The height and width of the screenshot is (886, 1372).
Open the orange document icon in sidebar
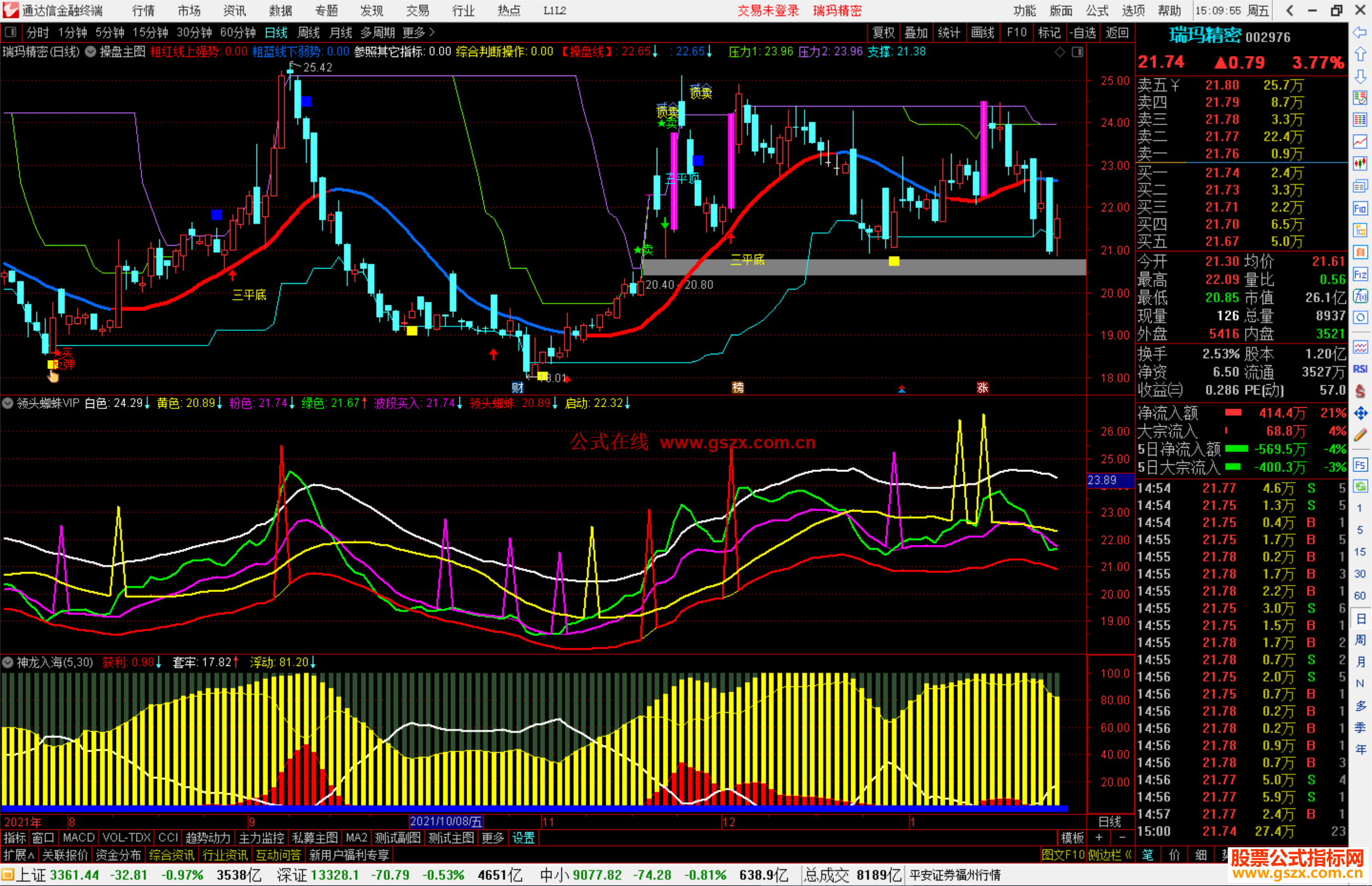1360,252
